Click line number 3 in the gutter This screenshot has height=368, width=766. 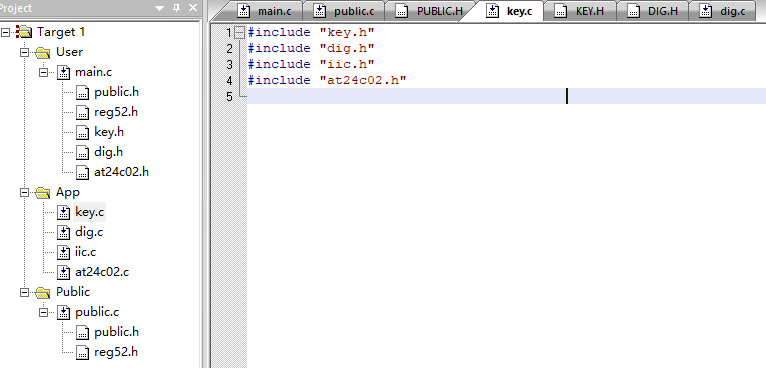tap(230, 65)
